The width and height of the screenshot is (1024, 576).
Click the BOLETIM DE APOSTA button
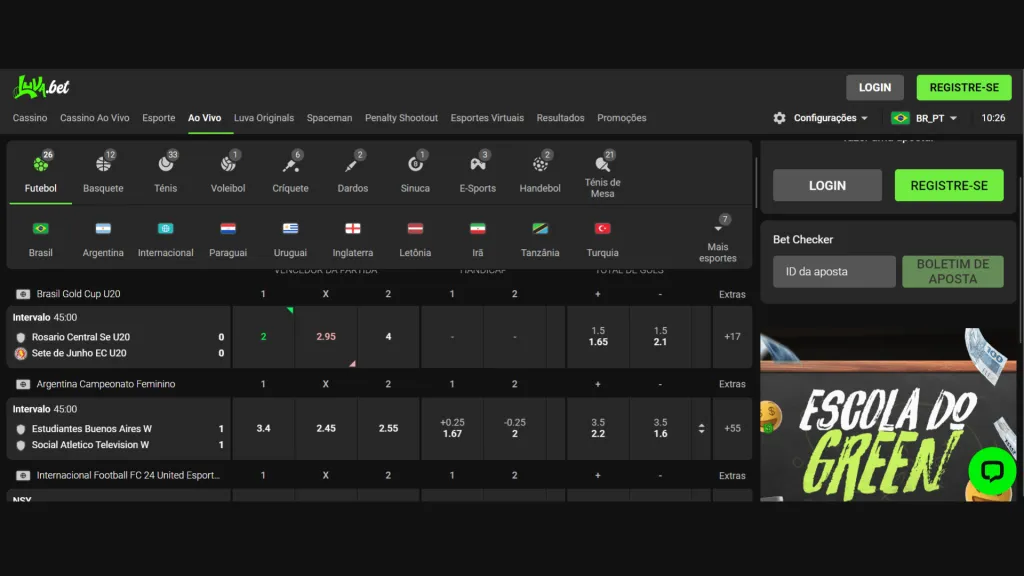(x=953, y=272)
